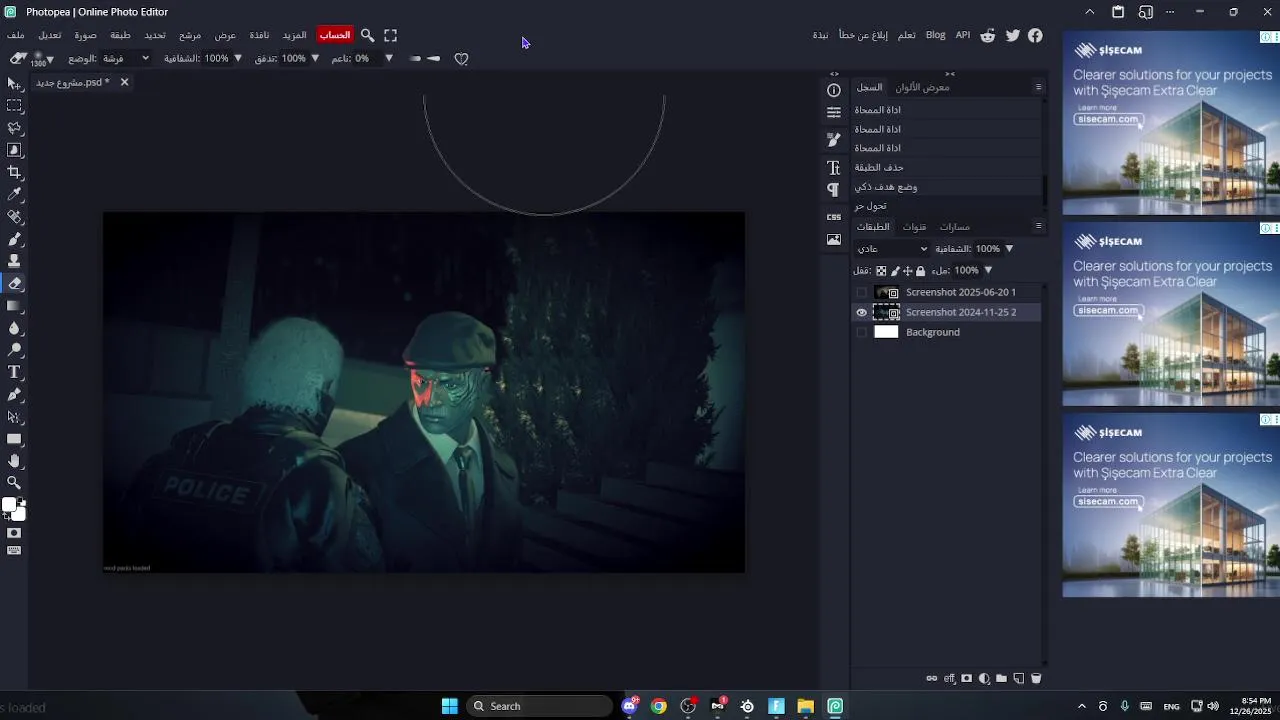
Task: Open the layer blend mode dropdown عادي
Action: pos(892,249)
